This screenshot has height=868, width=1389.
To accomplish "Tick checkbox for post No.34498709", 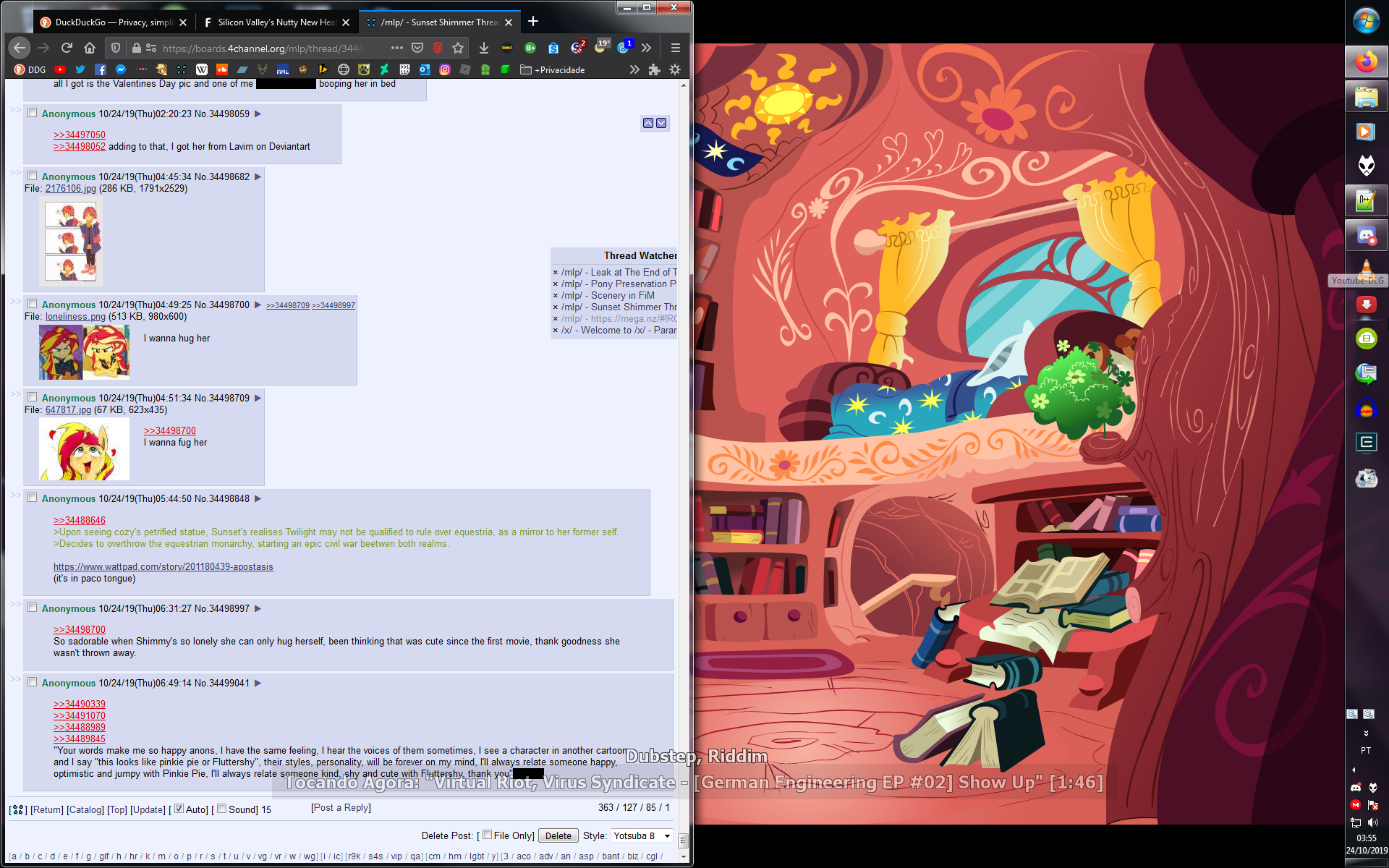I will 32,397.
